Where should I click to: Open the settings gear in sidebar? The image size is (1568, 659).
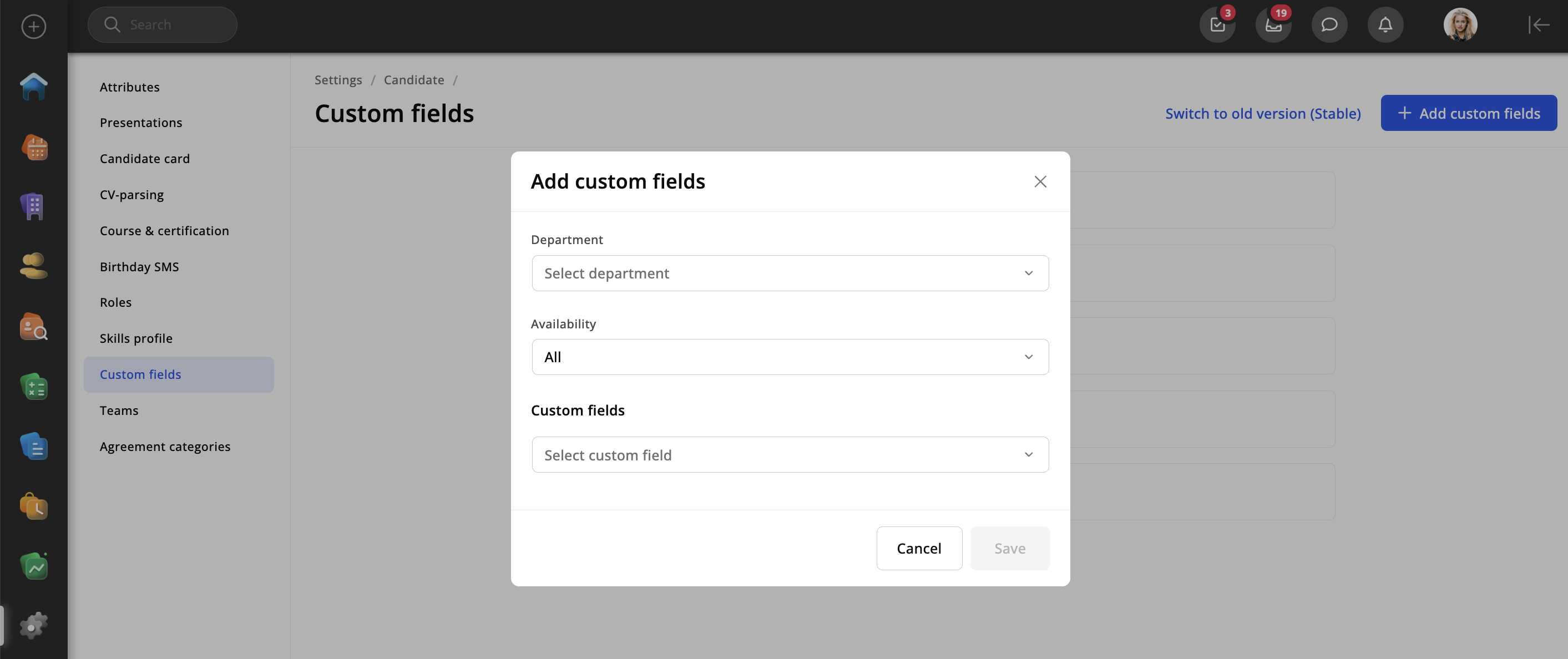click(x=33, y=626)
